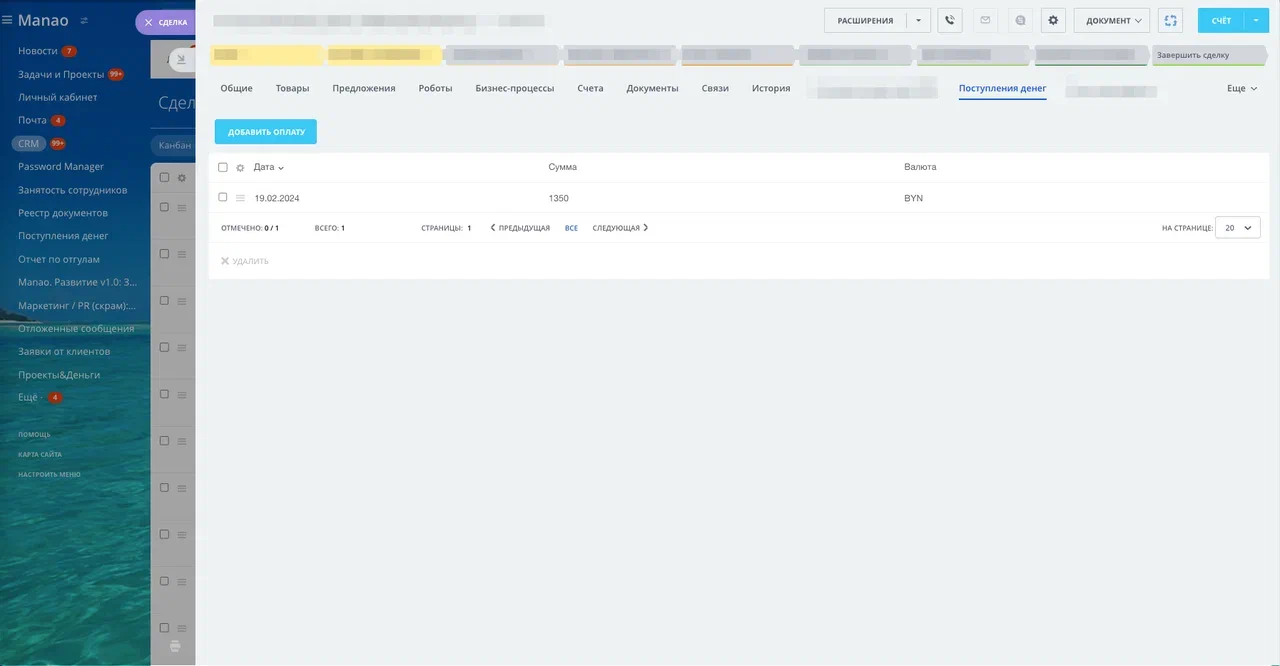This screenshot has width=1280, height=666.
Task: Expand the Документ dropdown
Action: [1112, 20]
